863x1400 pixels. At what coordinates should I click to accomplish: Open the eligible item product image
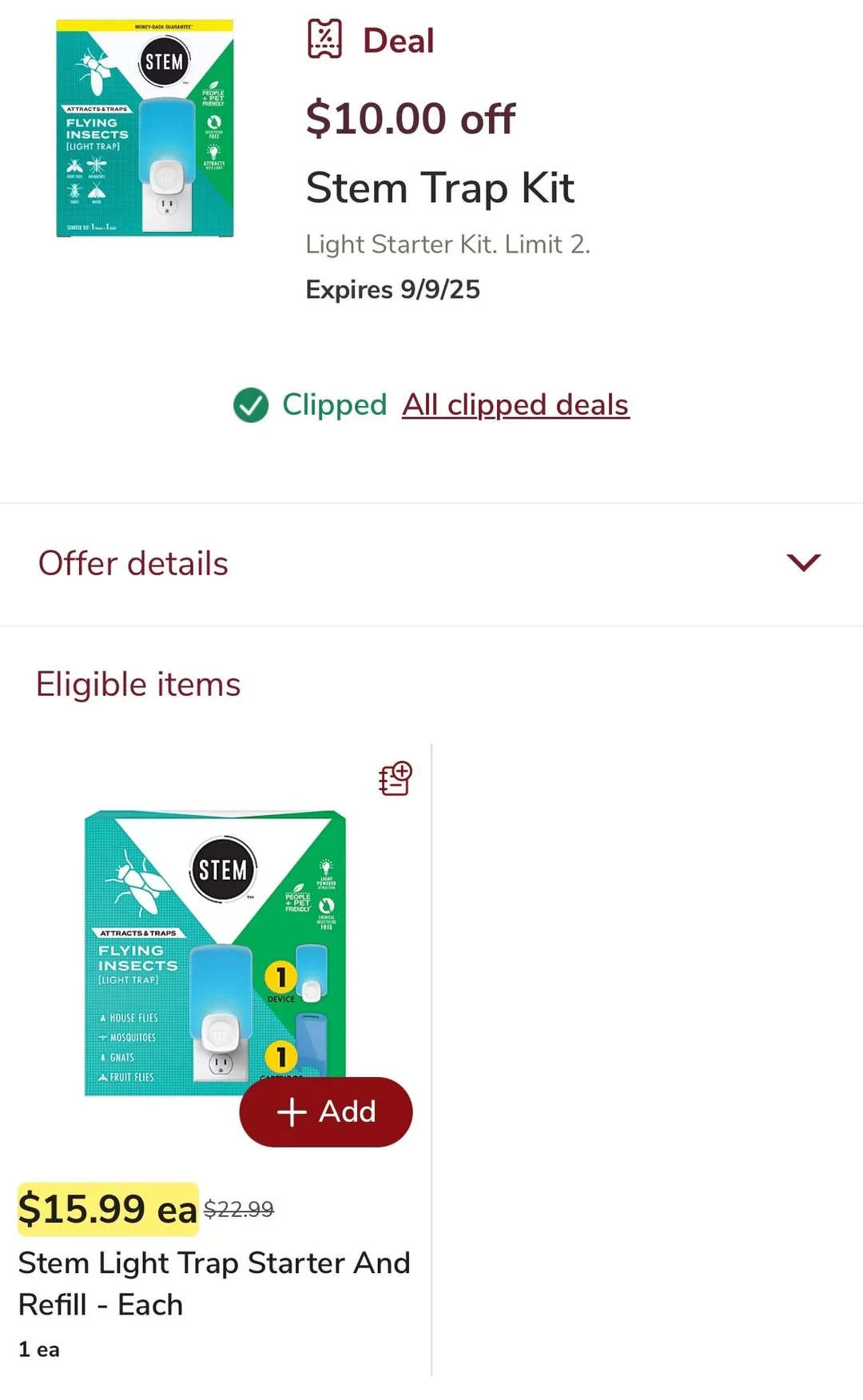[x=216, y=953]
